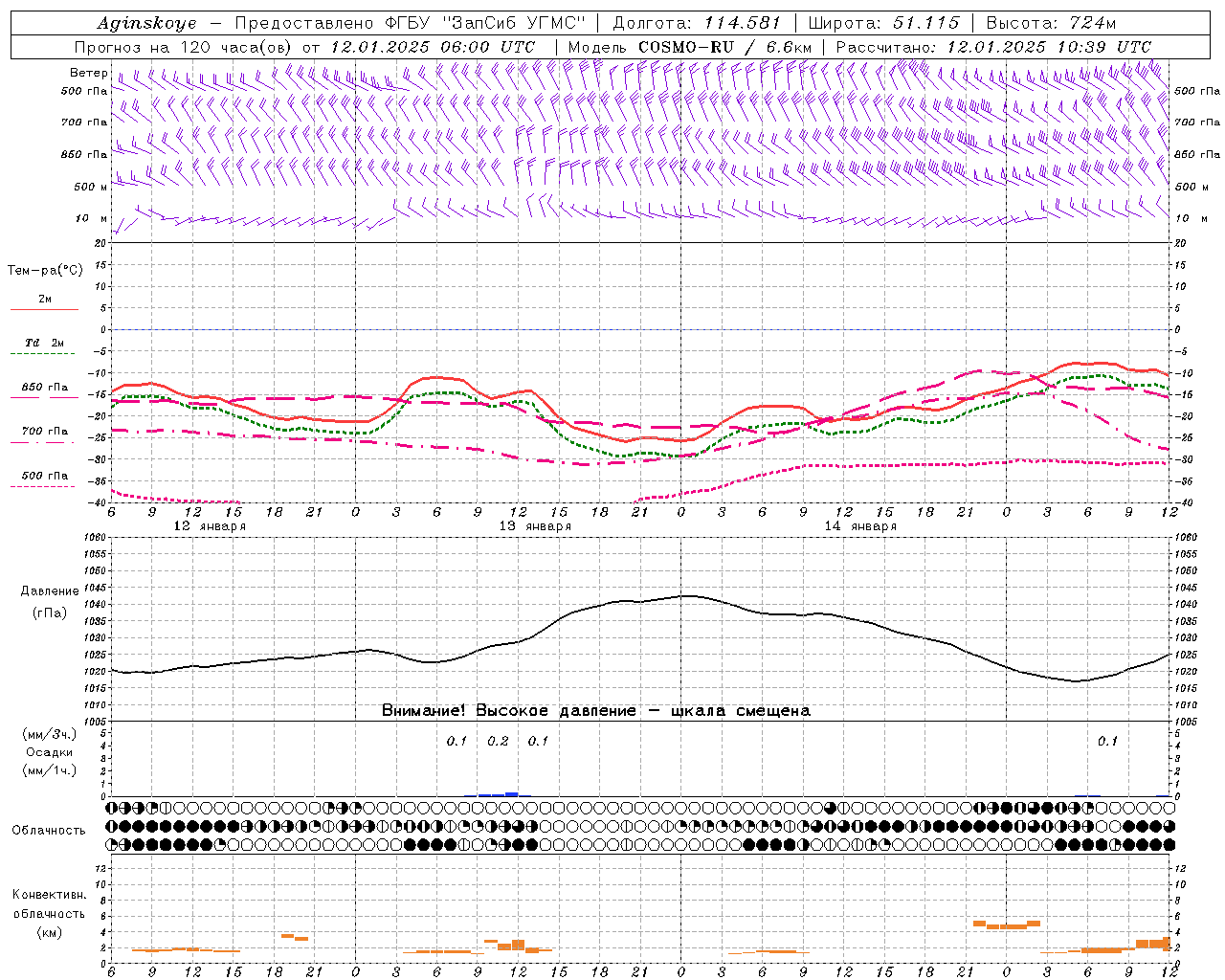Click the Ветер wind panel label
The image size is (1225, 980).
(88, 73)
